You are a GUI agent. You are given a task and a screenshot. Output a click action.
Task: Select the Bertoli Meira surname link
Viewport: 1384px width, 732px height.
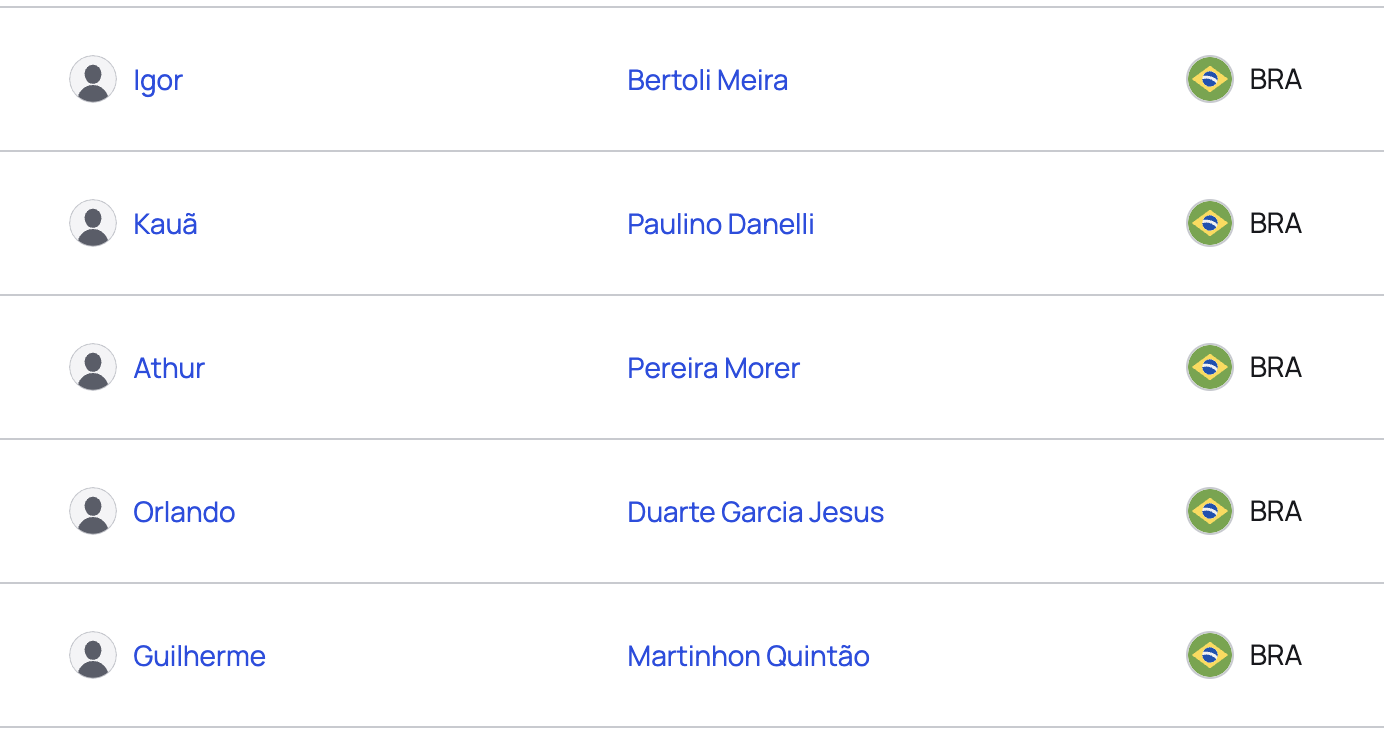point(708,80)
